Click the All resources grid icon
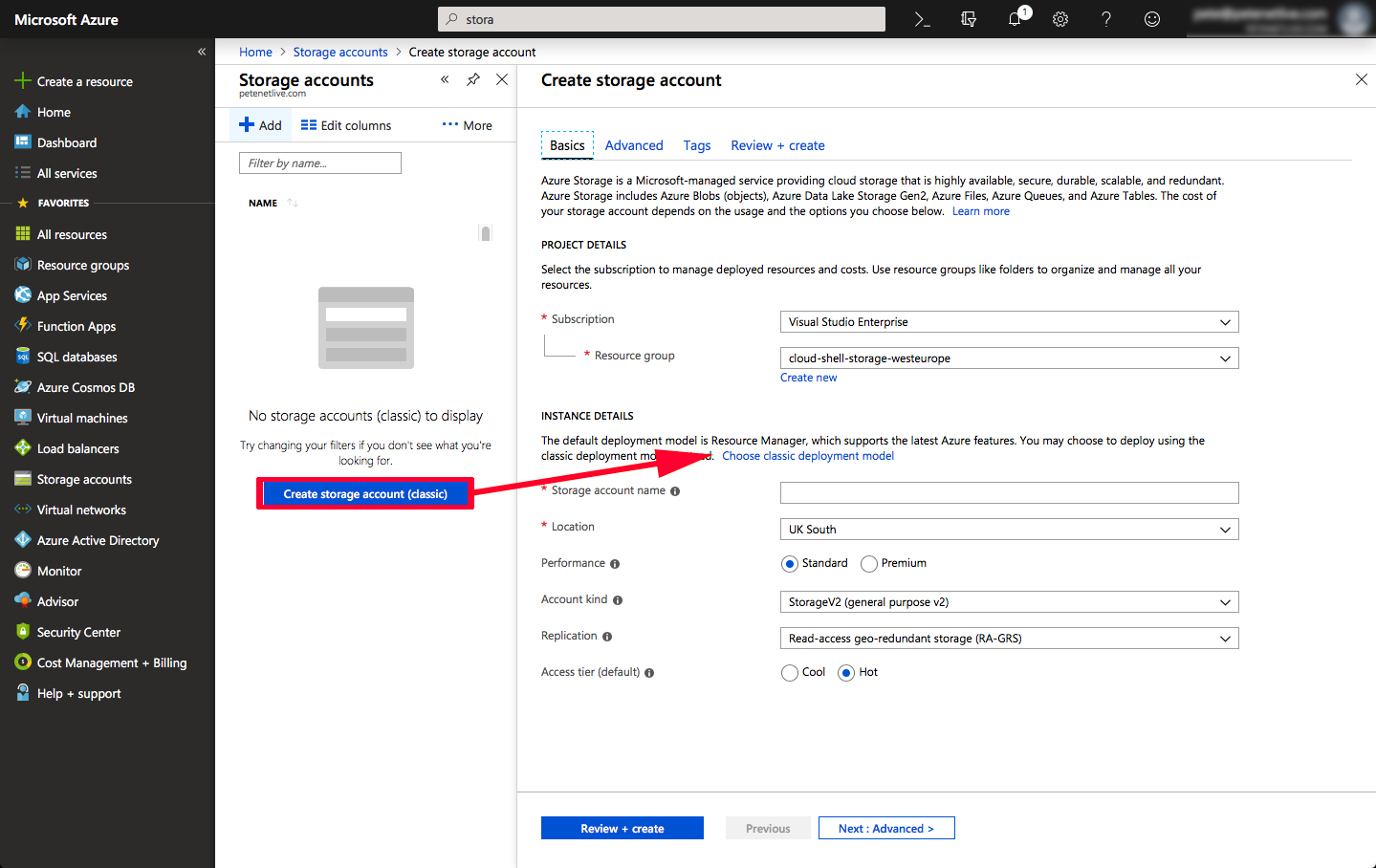The image size is (1376, 868). [23, 234]
